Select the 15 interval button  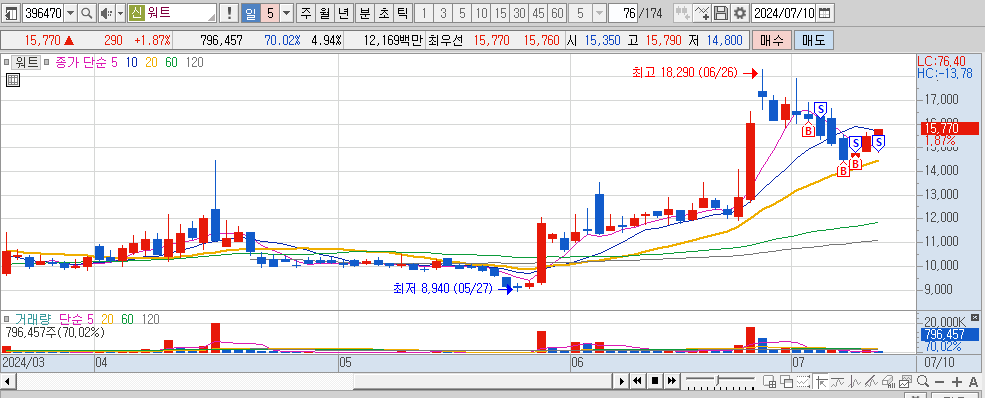[500, 13]
